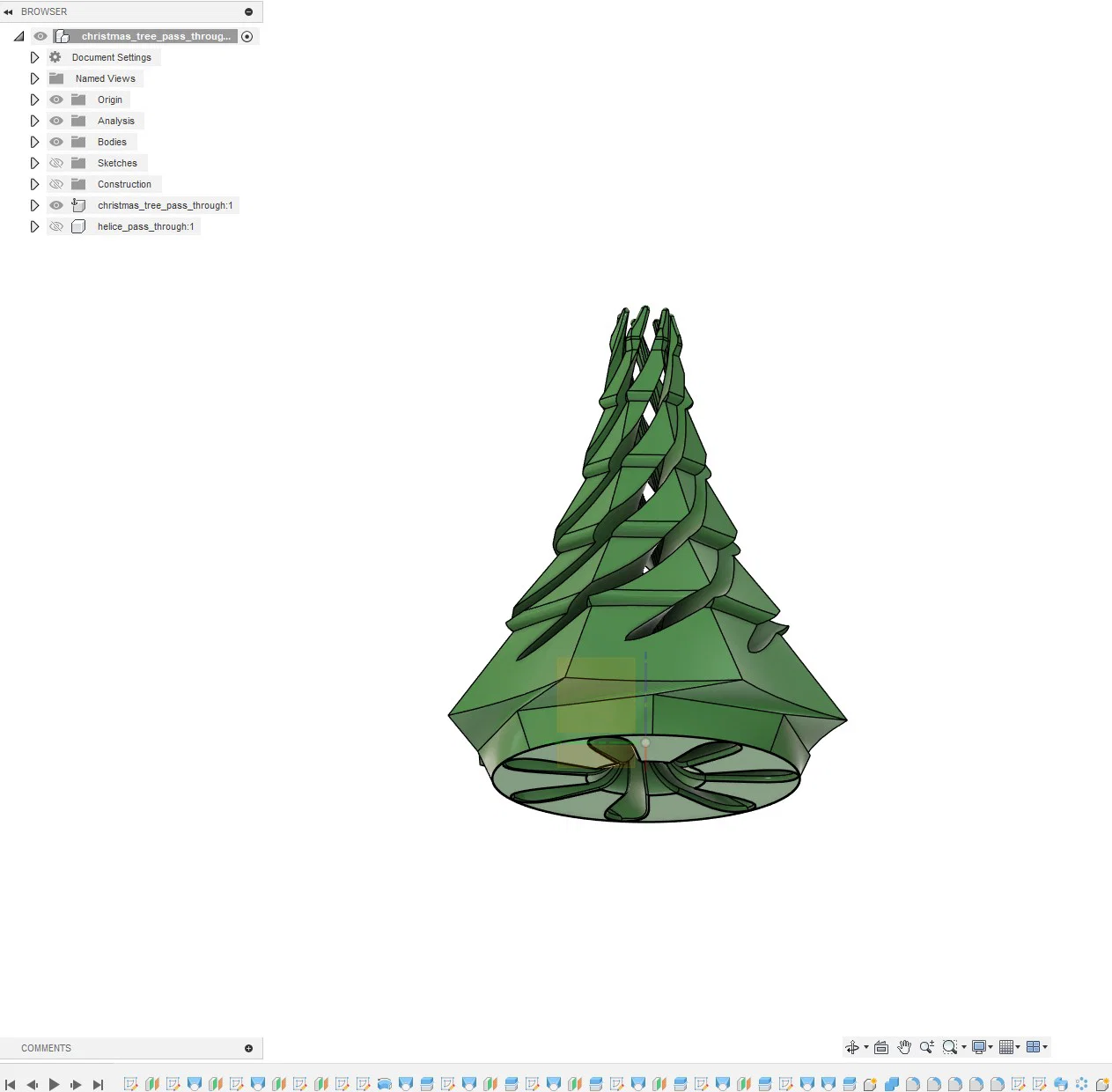Select the combine feature in the timeline
Screen dimensions: 1112x1092
coord(892,1084)
